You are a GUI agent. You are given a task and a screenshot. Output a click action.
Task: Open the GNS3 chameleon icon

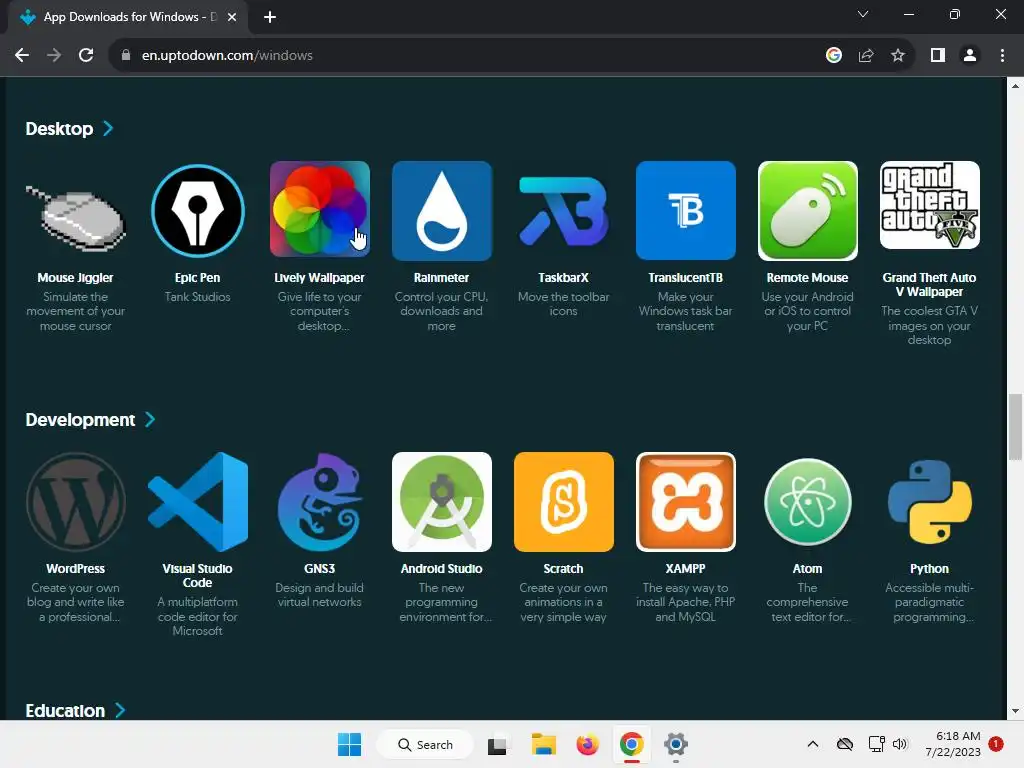pyautogui.click(x=319, y=502)
